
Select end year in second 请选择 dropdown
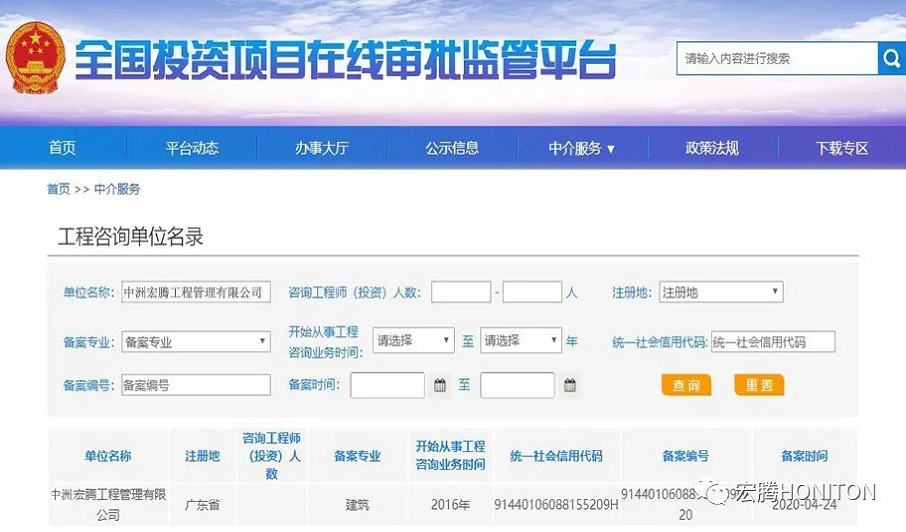click(x=521, y=340)
